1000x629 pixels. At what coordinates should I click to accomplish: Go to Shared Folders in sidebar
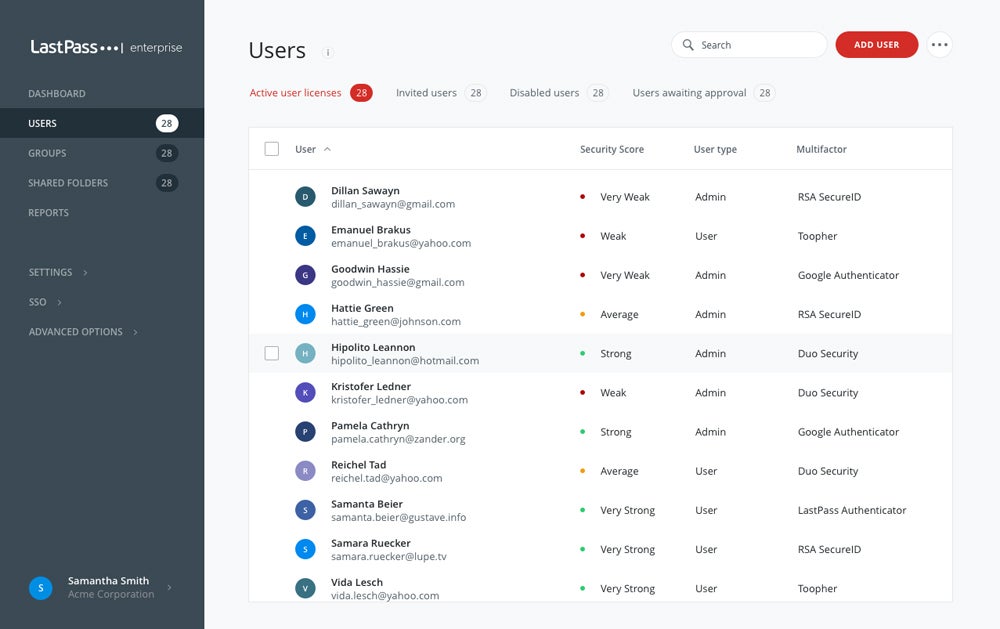(x=68, y=183)
